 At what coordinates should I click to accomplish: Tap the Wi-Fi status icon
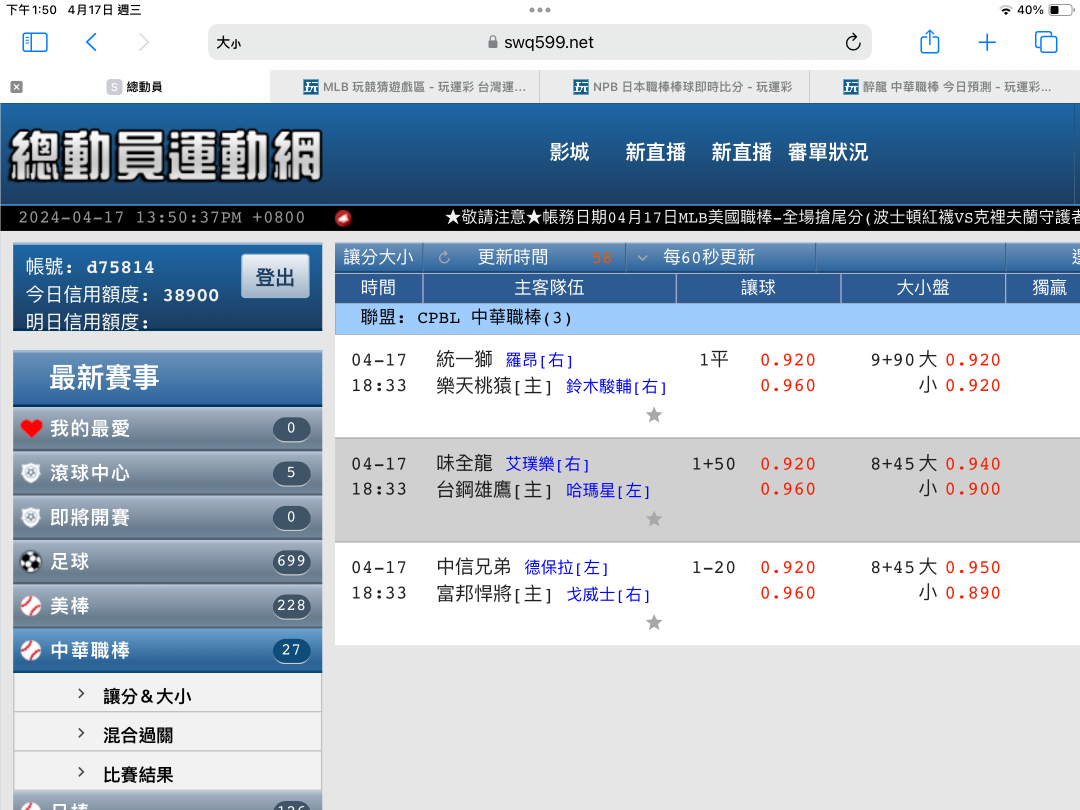(1006, 10)
